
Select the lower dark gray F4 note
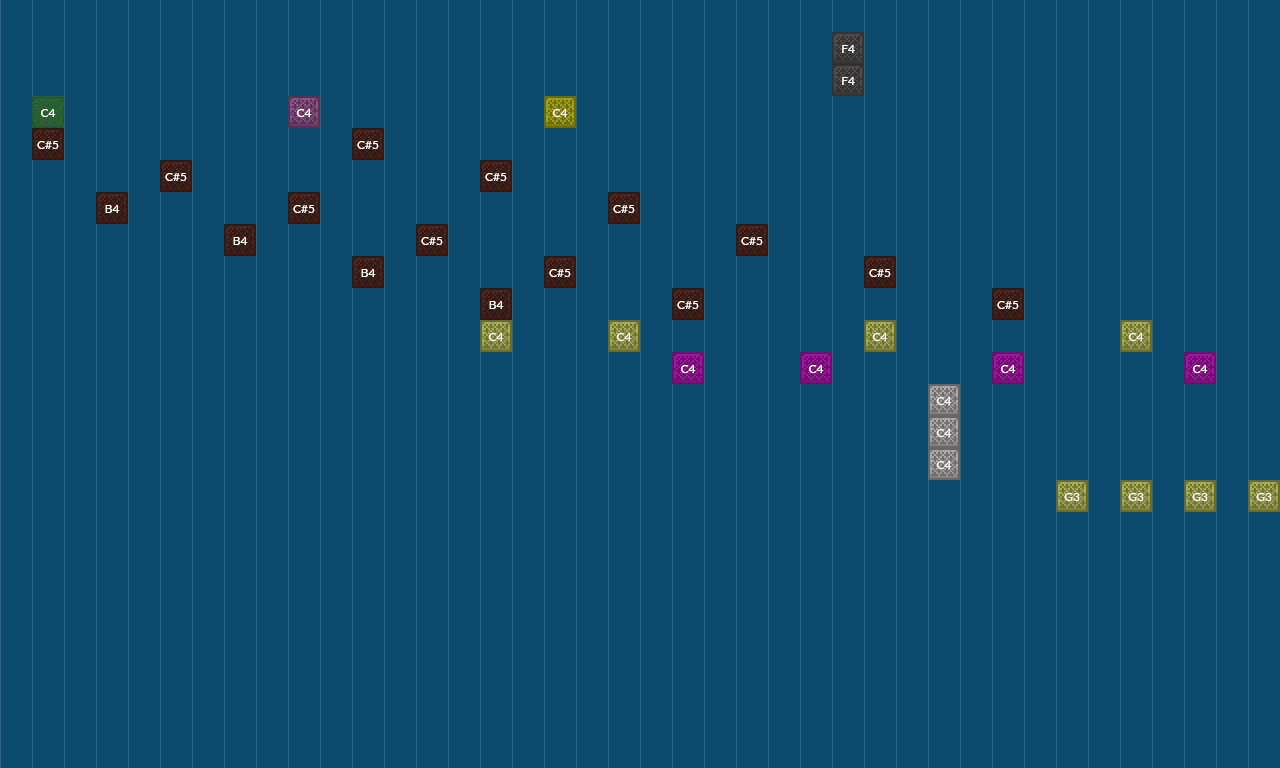[848, 80]
